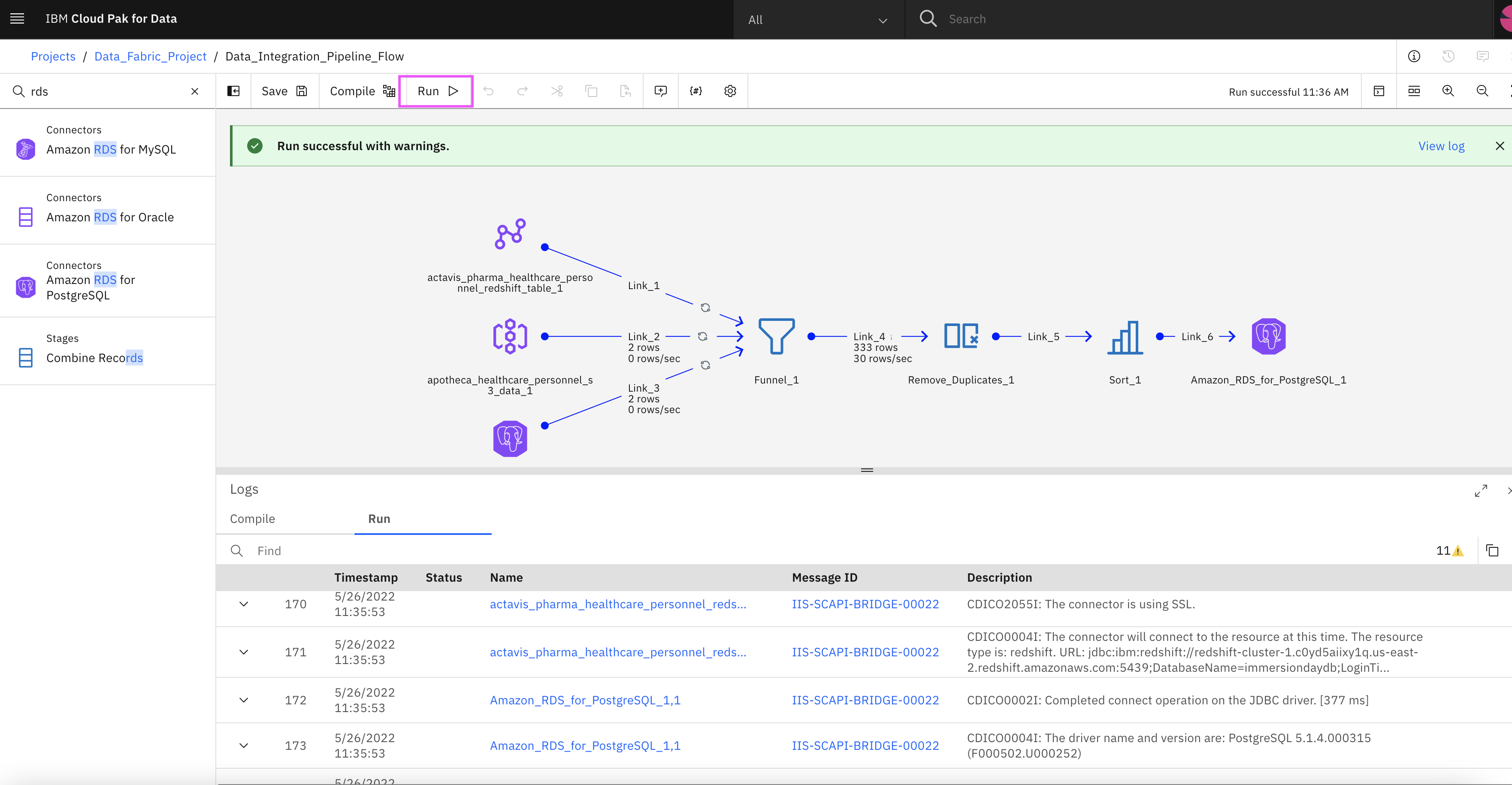This screenshot has width=1512, height=785.
Task: Open the comments panel icon
Action: 1483,56
